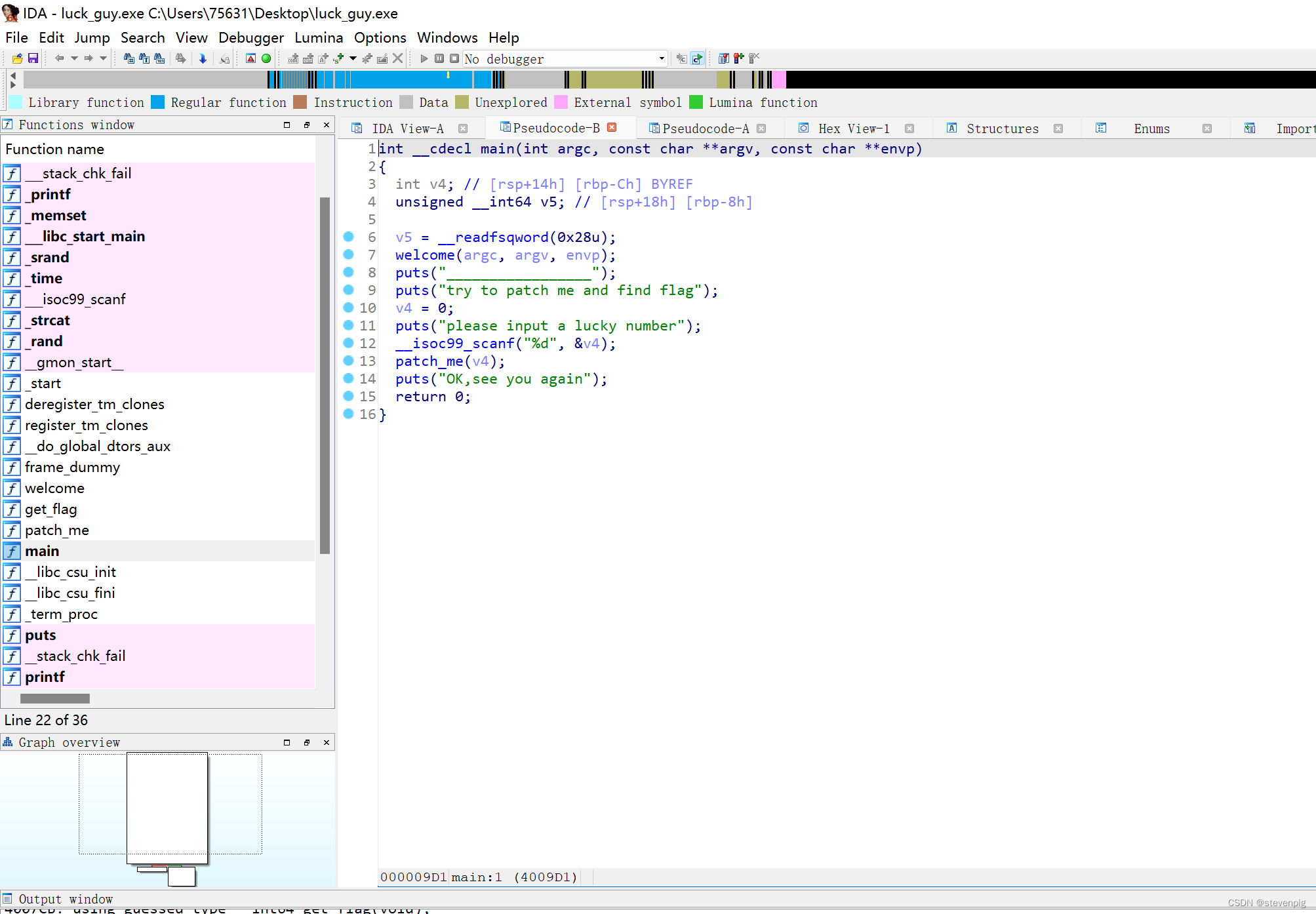Select patch_me in the functions list

point(158,530)
